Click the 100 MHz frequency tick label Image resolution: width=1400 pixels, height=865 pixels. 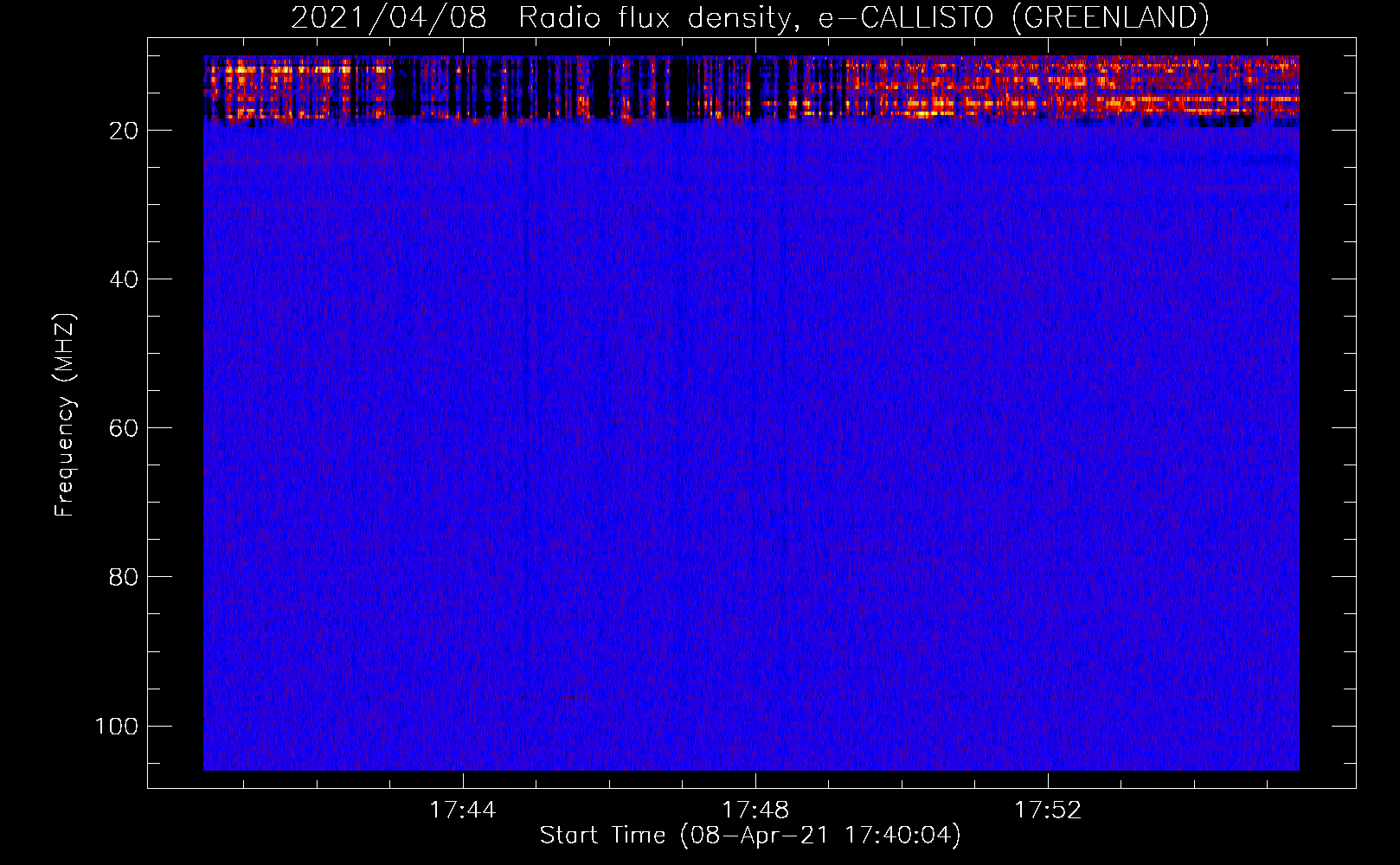click(x=117, y=726)
